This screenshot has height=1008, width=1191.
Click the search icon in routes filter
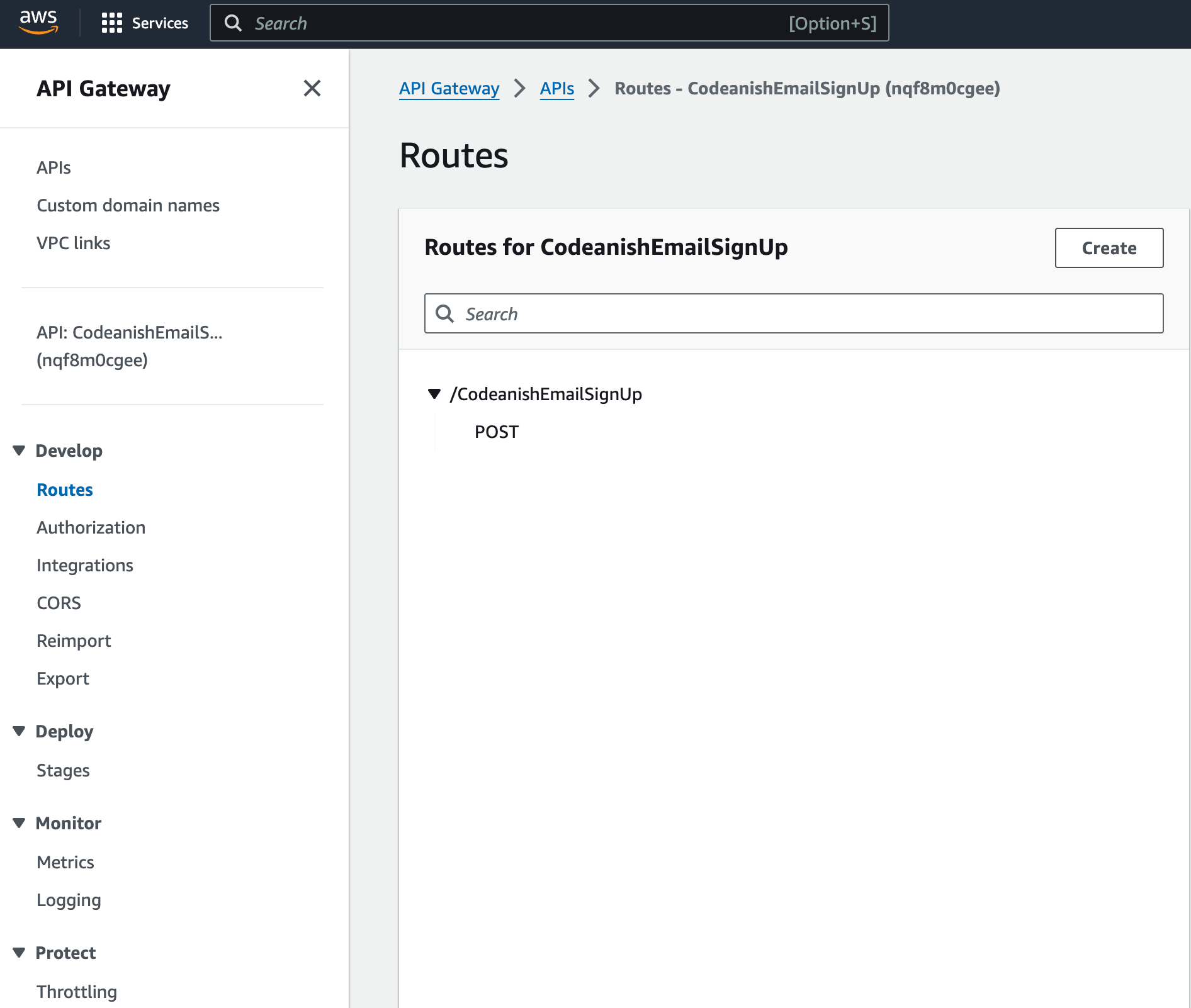click(445, 313)
